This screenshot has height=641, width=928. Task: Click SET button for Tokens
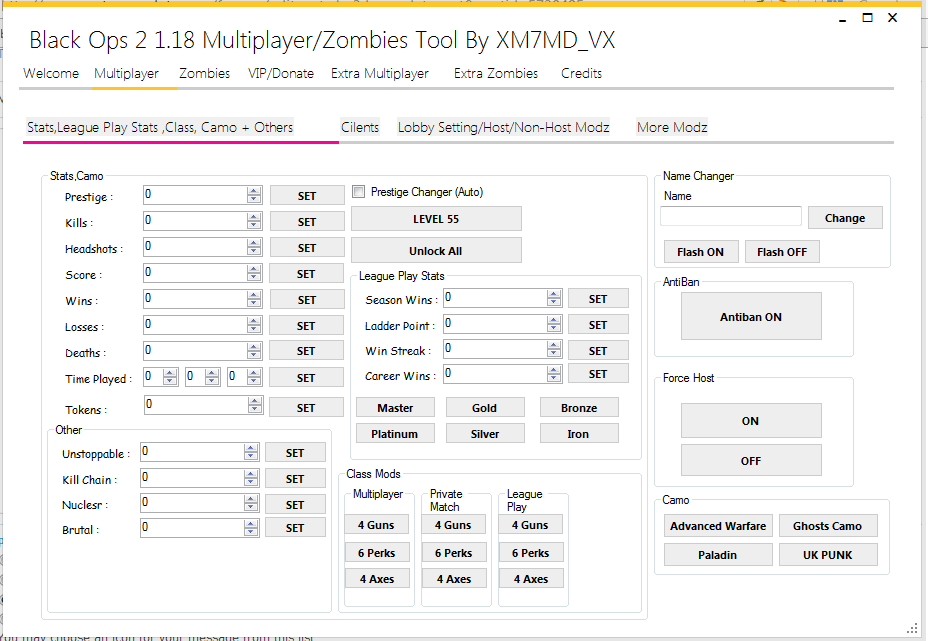coord(307,407)
